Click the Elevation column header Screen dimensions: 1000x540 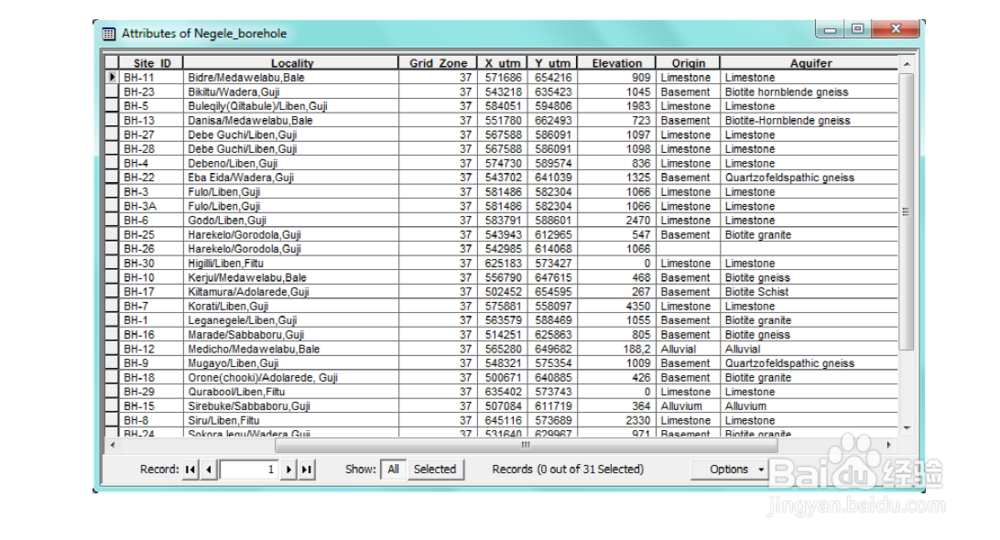click(617, 63)
